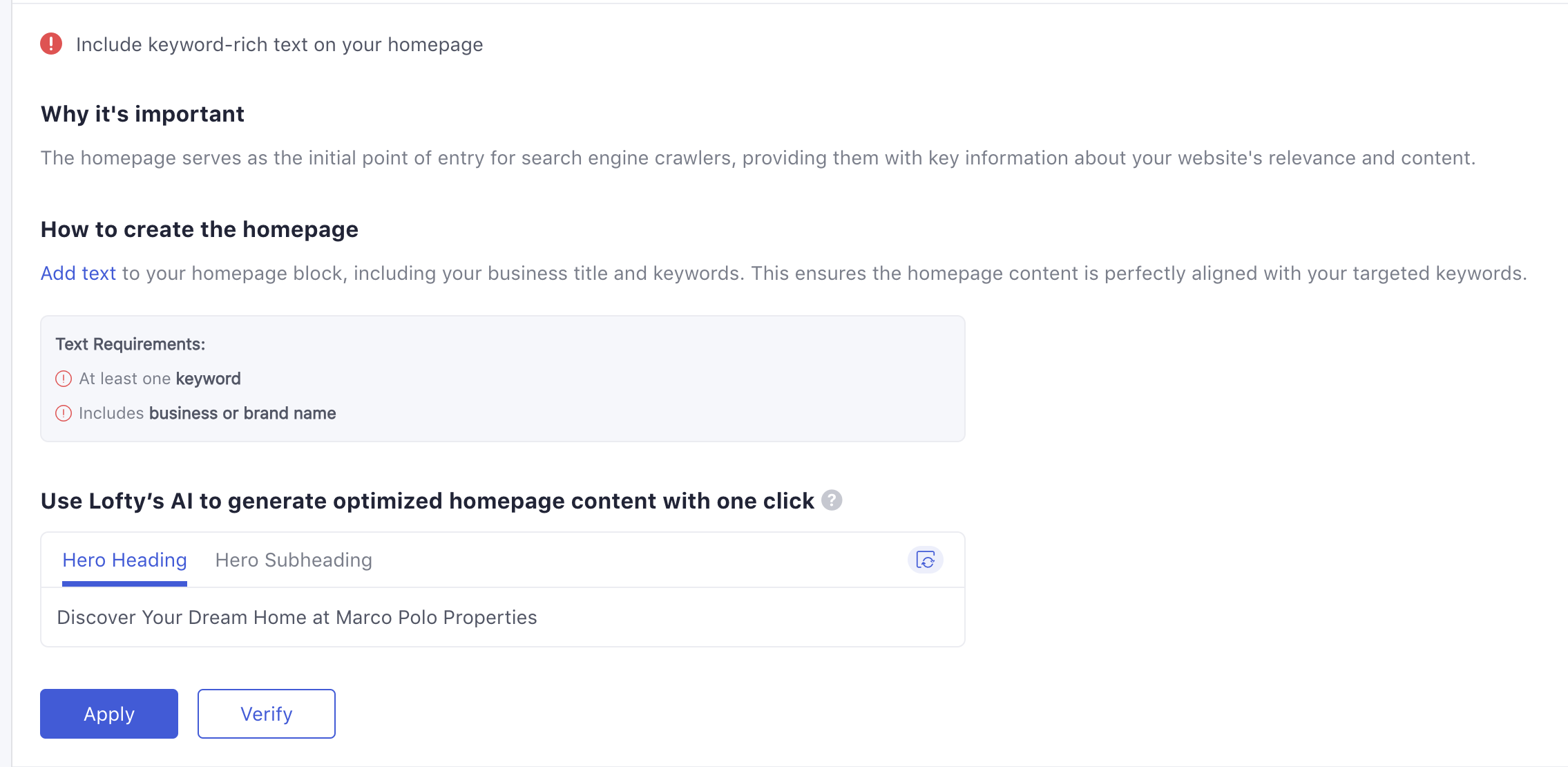Click 'Includes business or brand name' requirement

207,413
